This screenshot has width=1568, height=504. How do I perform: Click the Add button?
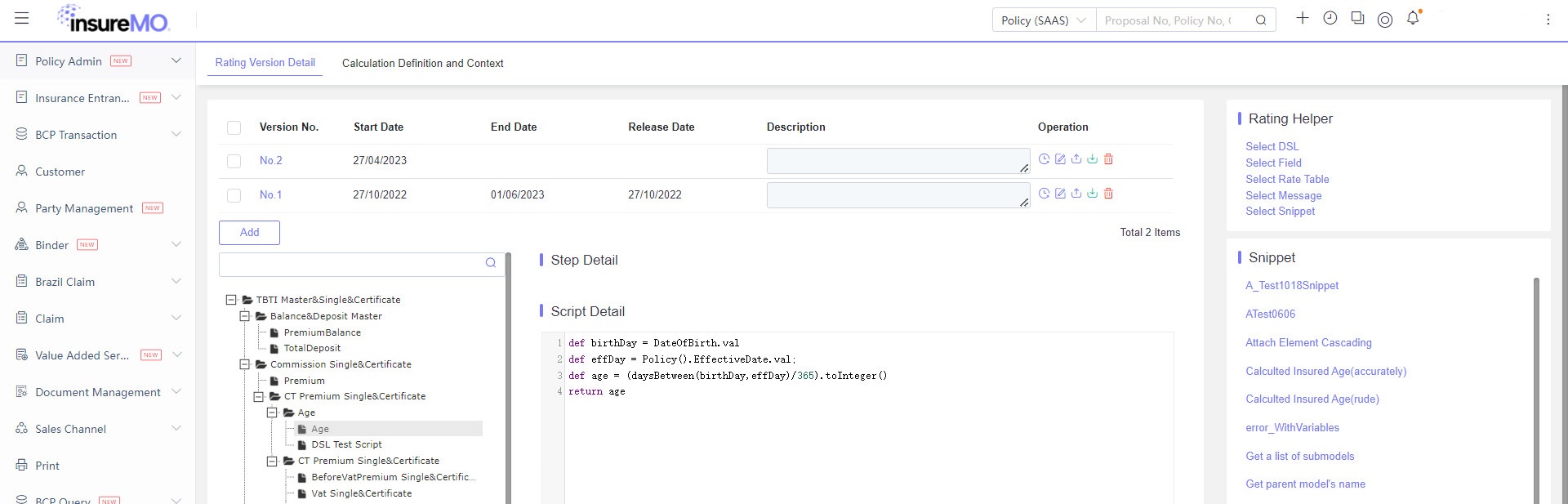point(249,233)
